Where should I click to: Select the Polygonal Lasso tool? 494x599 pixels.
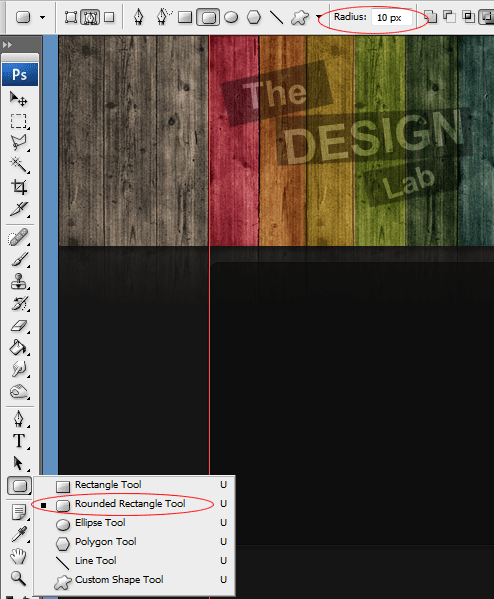[19, 143]
